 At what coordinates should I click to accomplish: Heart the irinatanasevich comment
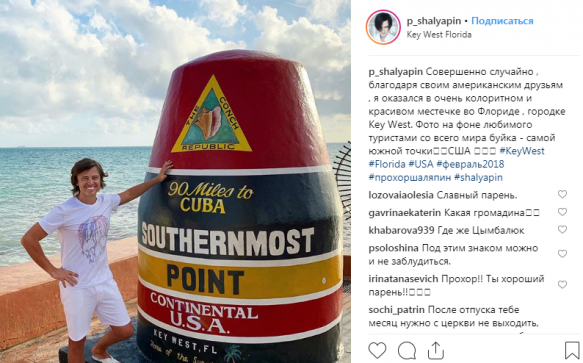pos(562,285)
